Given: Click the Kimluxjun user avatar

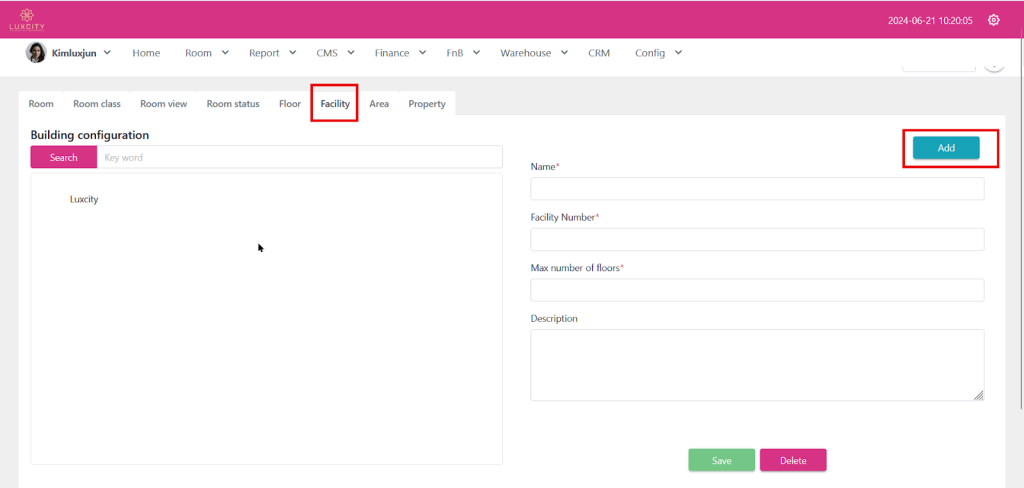Looking at the screenshot, I should [36, 53].
